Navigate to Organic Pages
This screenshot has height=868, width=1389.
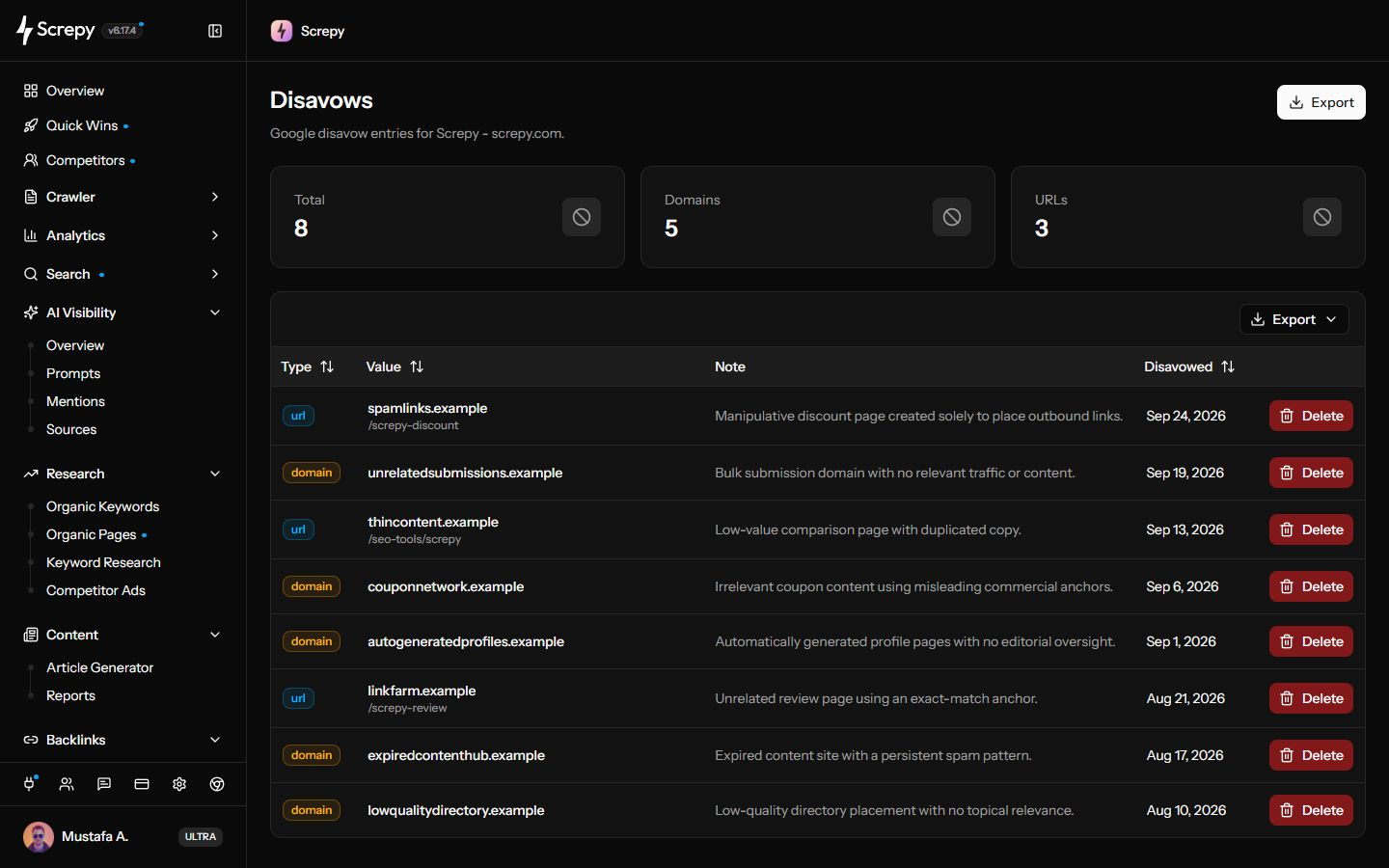point(91,534)
